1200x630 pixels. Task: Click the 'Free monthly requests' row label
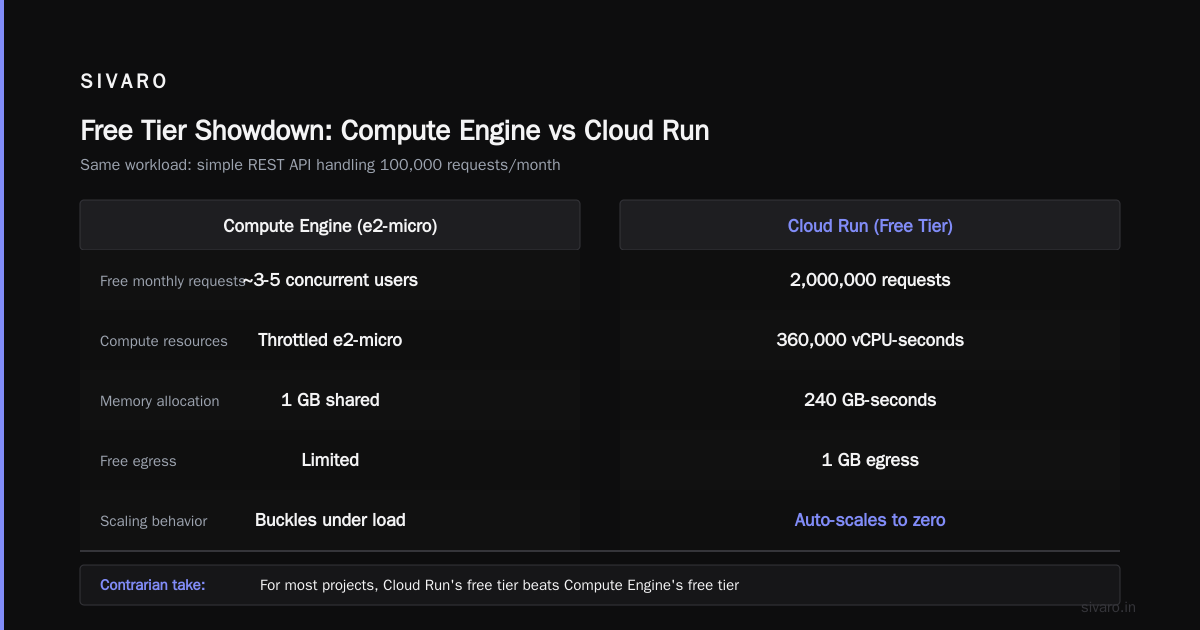(172, 281)
